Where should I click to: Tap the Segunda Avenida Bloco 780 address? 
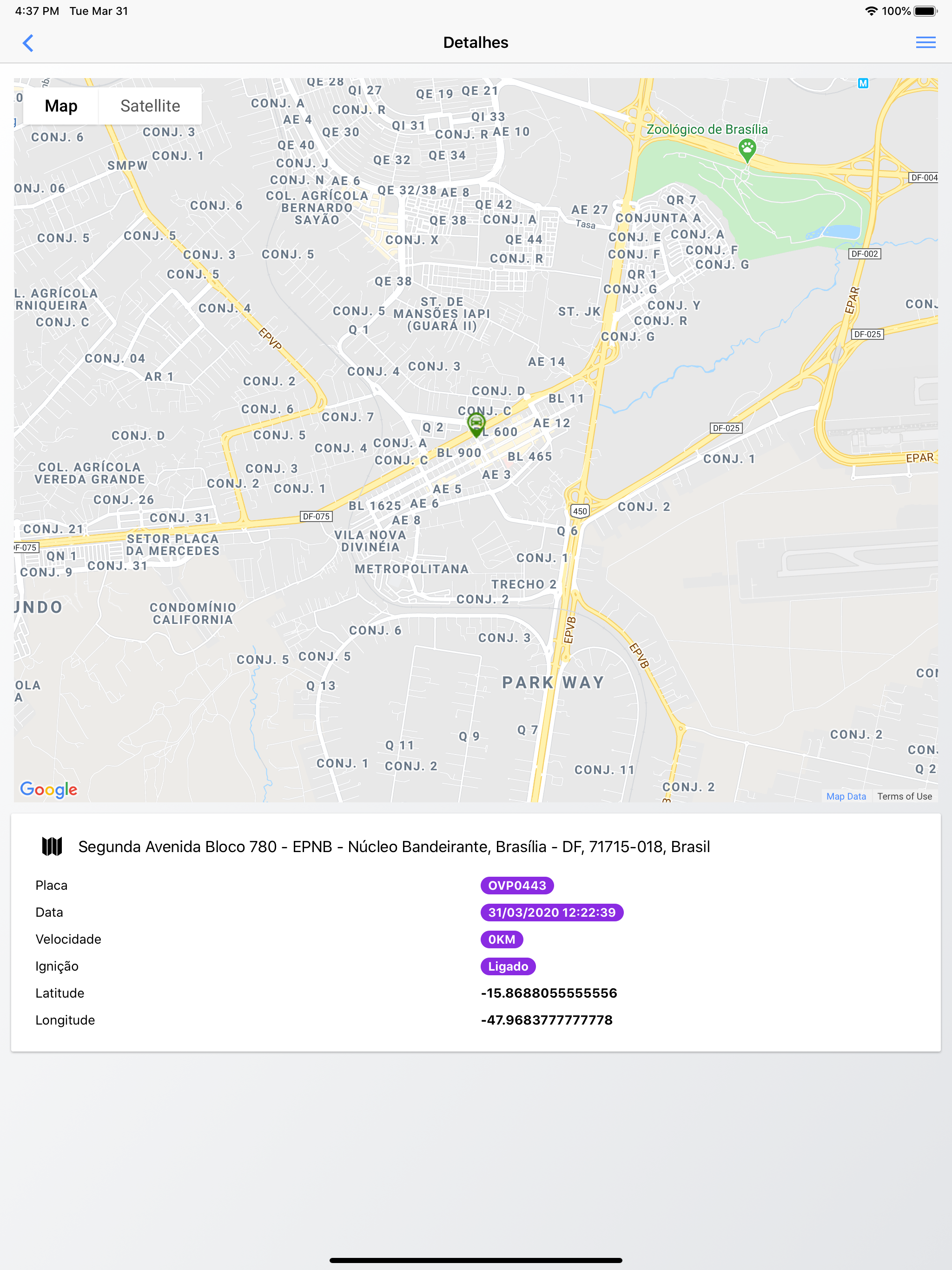394,847
